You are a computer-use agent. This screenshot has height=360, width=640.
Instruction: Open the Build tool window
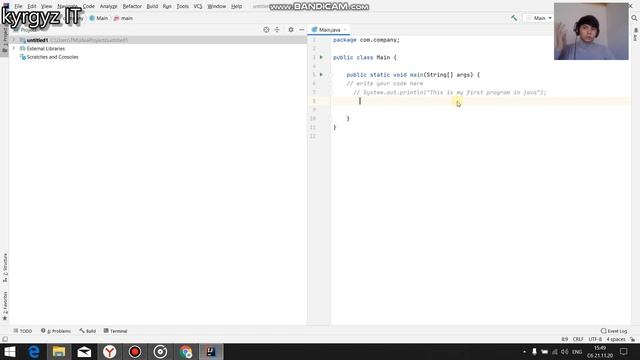(x=88, y=331)
